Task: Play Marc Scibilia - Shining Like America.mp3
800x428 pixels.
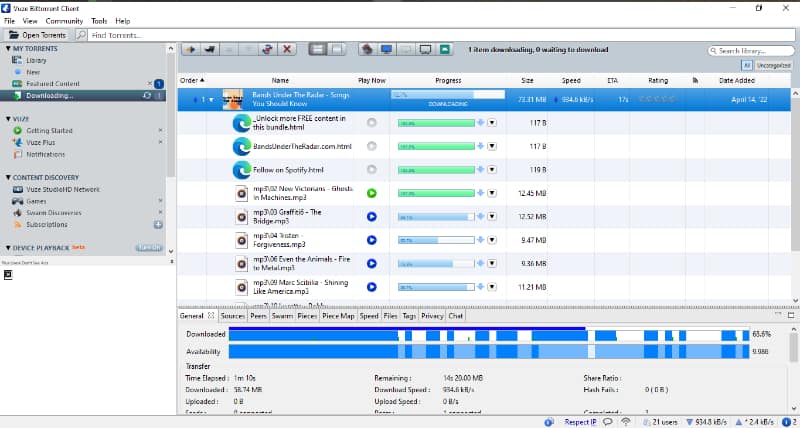Action: 371,287
